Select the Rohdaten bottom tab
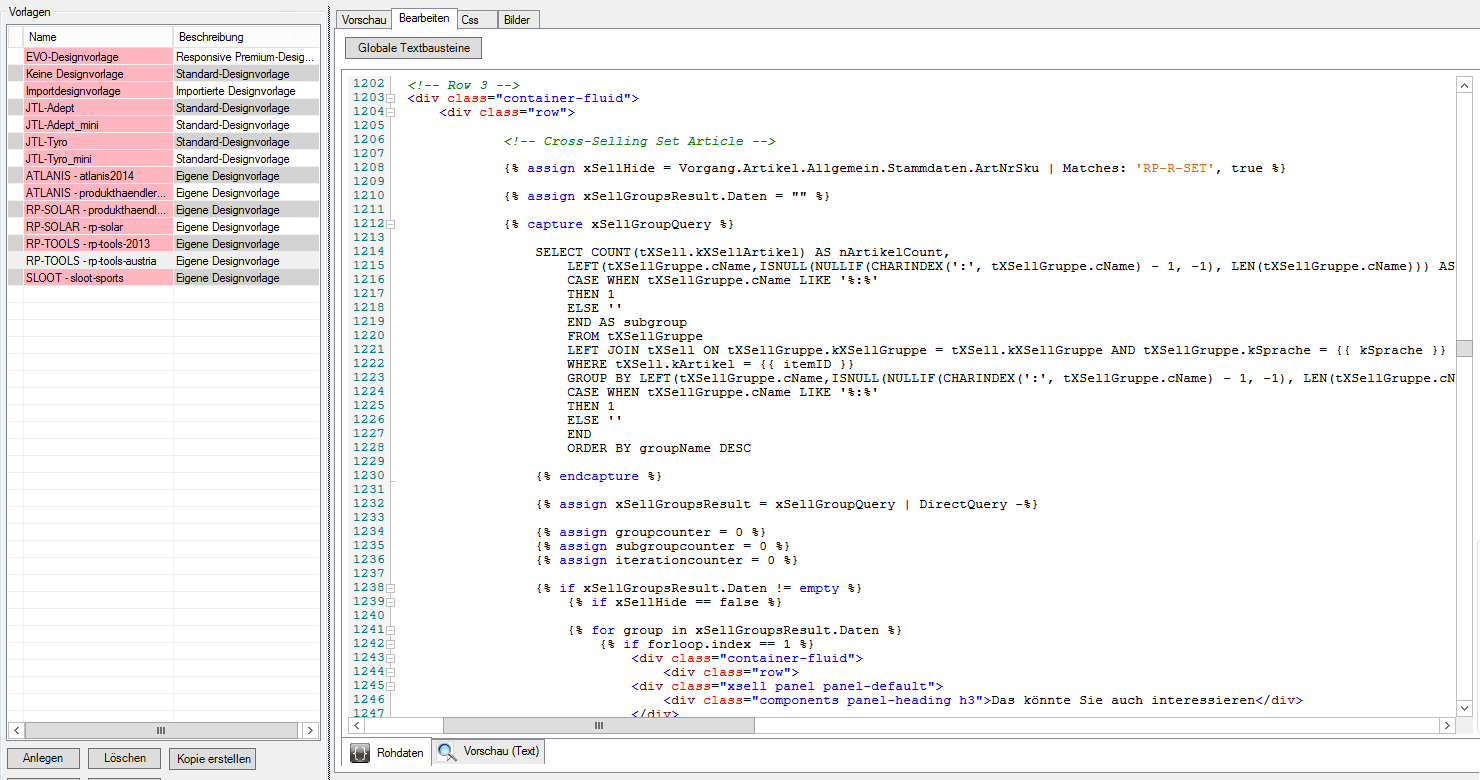This screenshot has height=780, width=1480. (387, 752)
